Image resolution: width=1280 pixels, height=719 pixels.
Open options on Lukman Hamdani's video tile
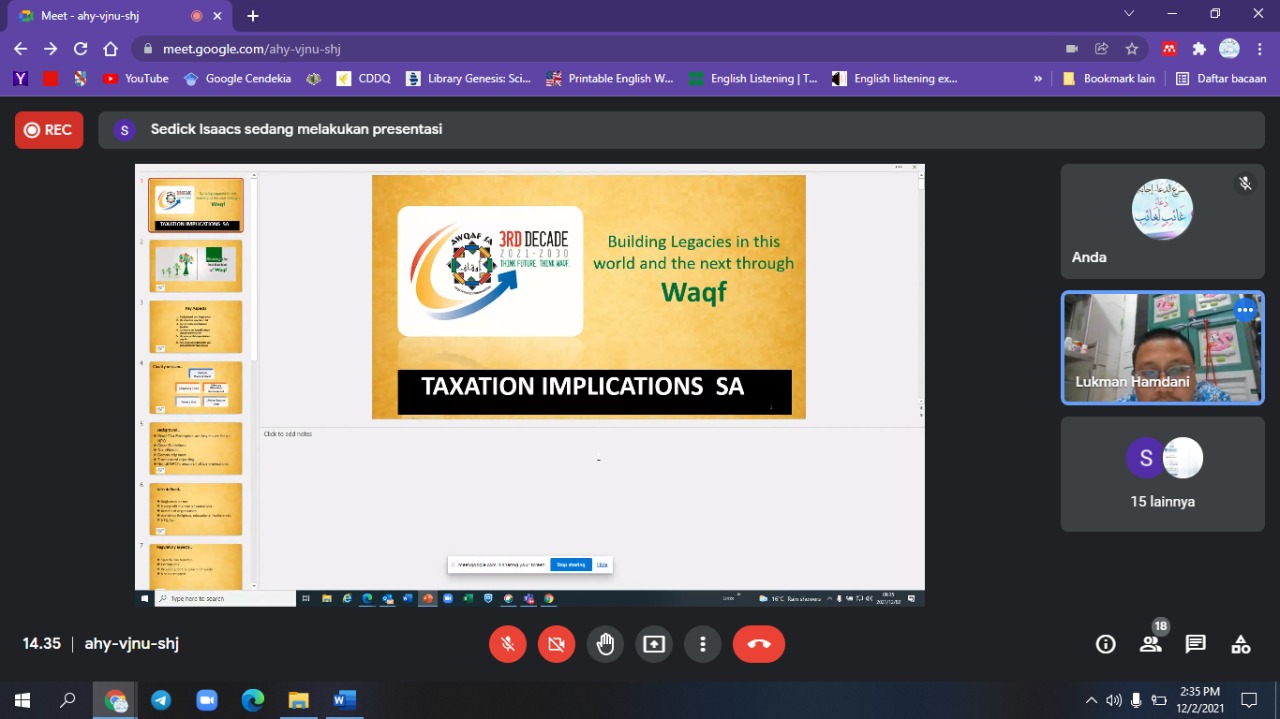(1245, 310)
